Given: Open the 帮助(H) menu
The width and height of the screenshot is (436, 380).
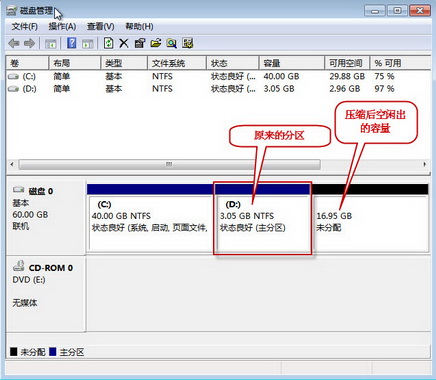Looking at the screenshot, I should [x=139, y=26].
